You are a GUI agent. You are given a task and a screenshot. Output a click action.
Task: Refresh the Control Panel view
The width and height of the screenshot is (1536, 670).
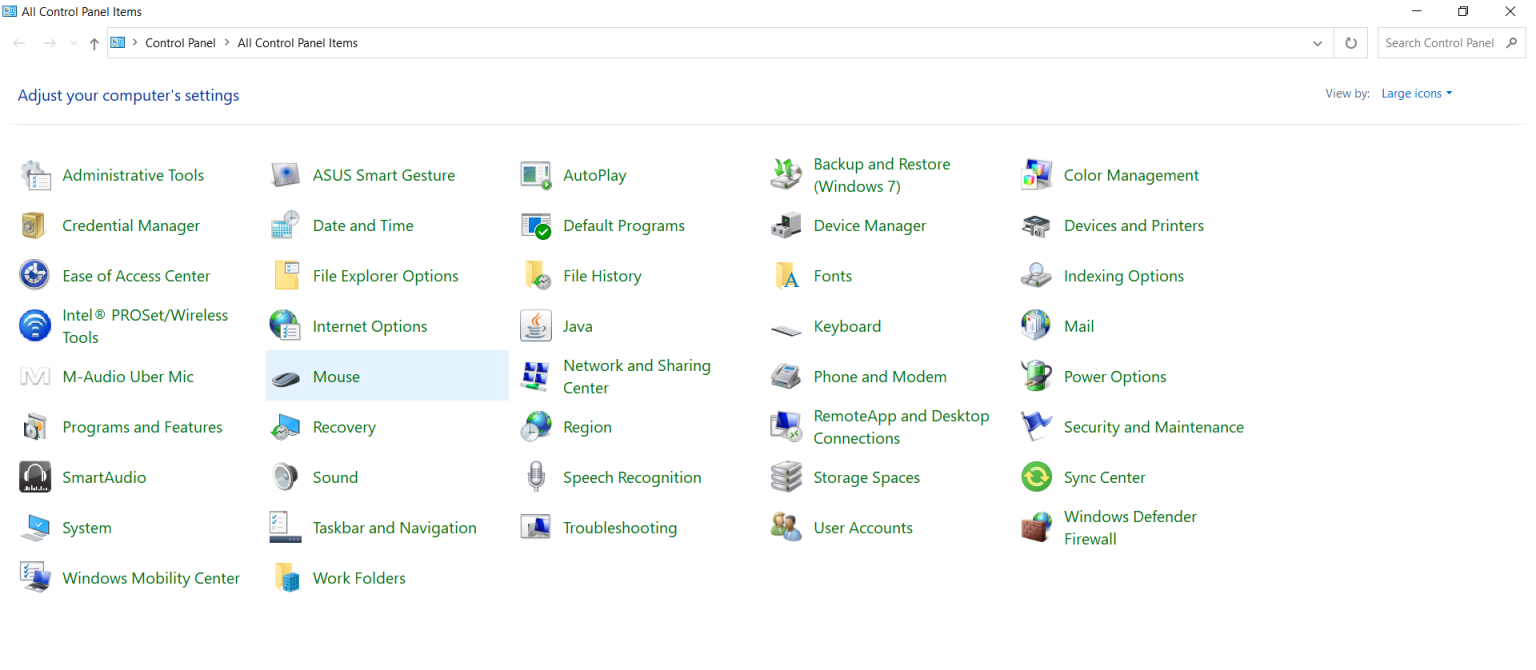pyautogui.click(x=1350, y=43)
